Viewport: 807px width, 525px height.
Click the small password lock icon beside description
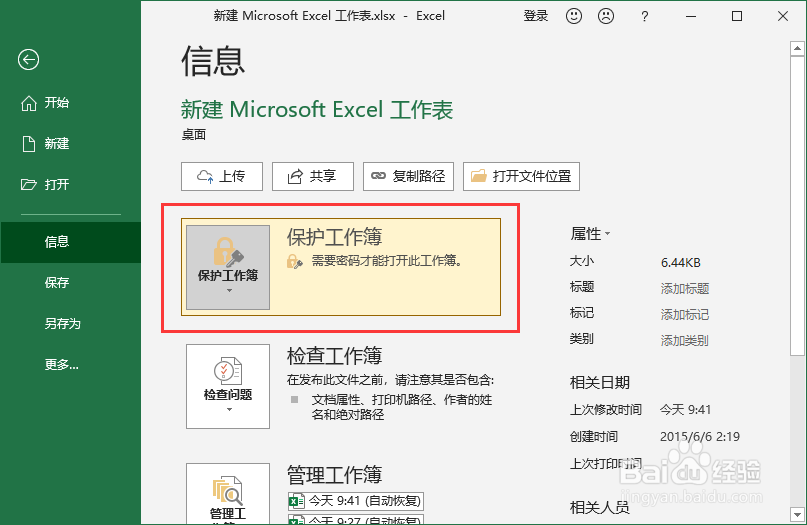click(x=294, y=261)
